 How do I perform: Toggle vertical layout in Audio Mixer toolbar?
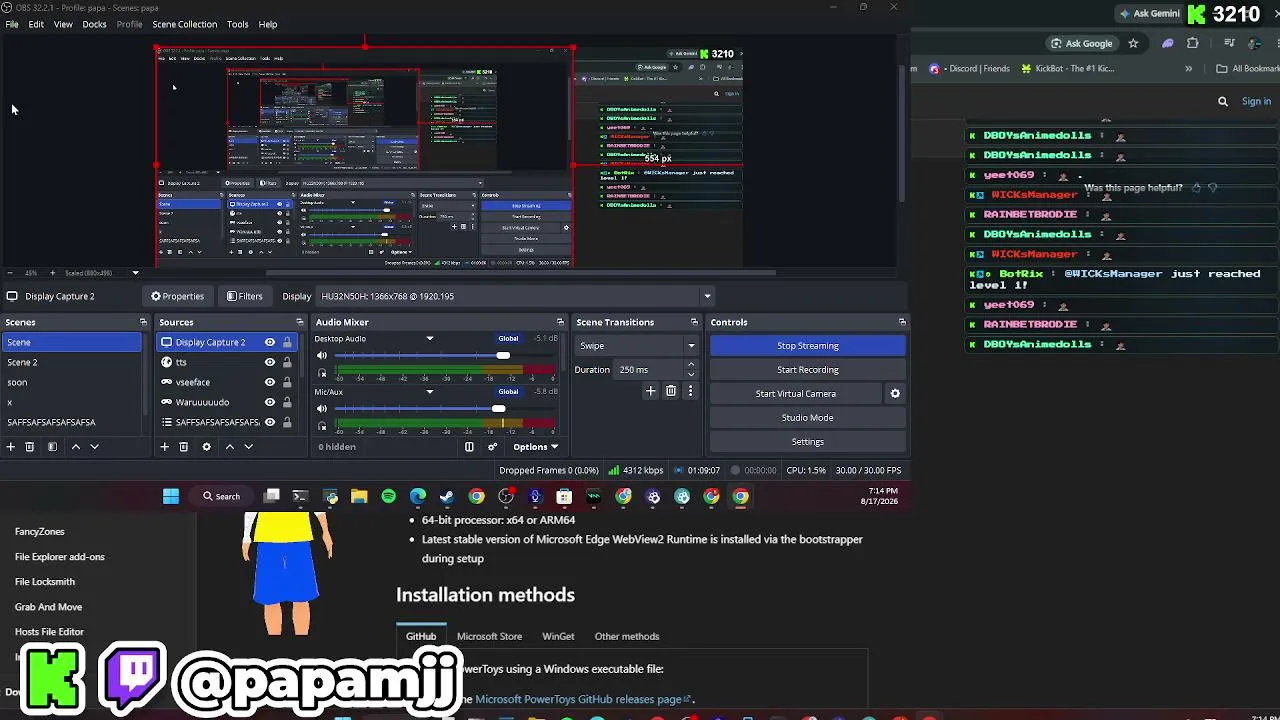pyautogui.click(x=469, y=447)
